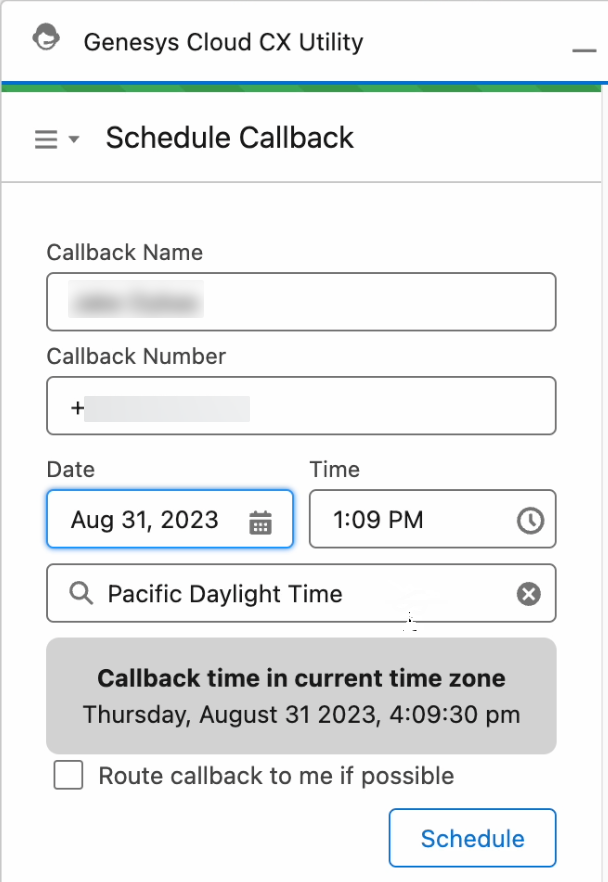
Task: Focus the Callback Name input field
Action: coord(301,302)
